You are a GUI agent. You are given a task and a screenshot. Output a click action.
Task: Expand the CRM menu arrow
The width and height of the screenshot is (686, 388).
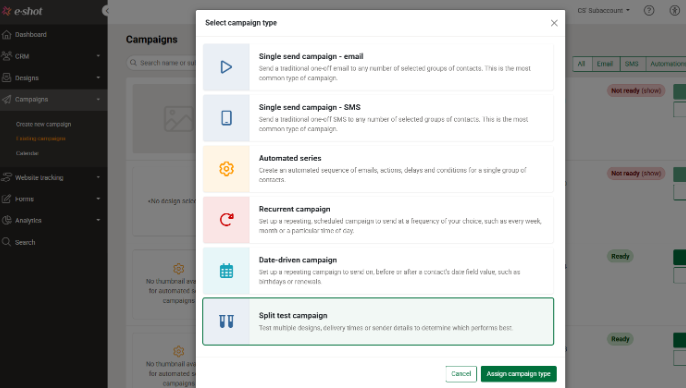98,56
